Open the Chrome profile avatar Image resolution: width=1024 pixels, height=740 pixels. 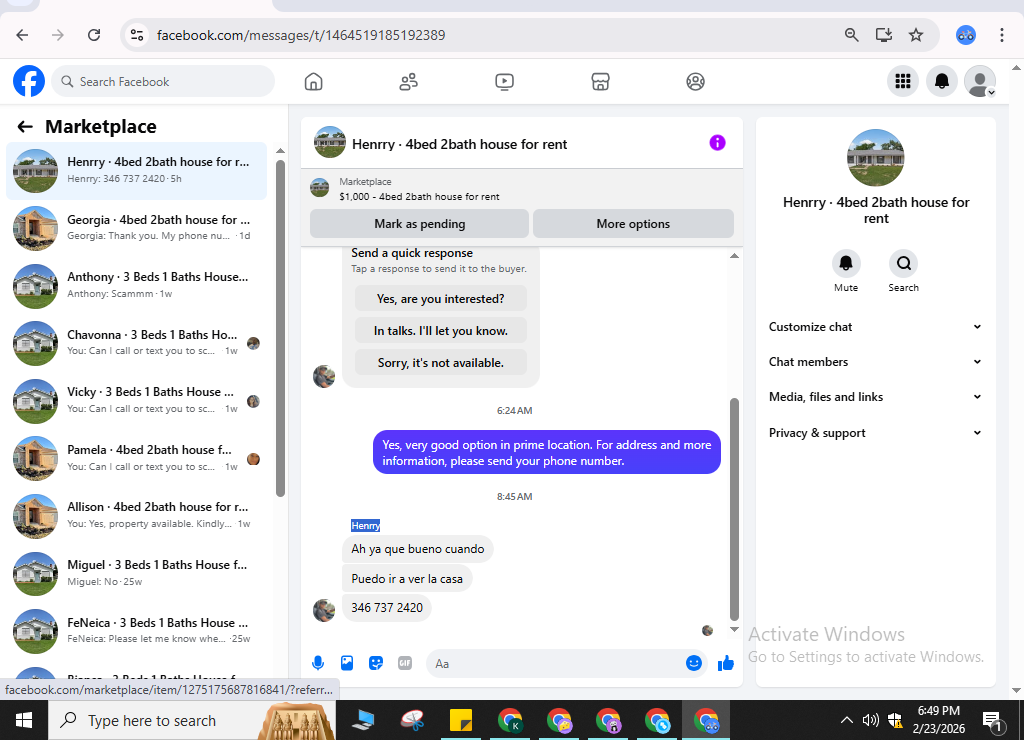pos(965,35)
